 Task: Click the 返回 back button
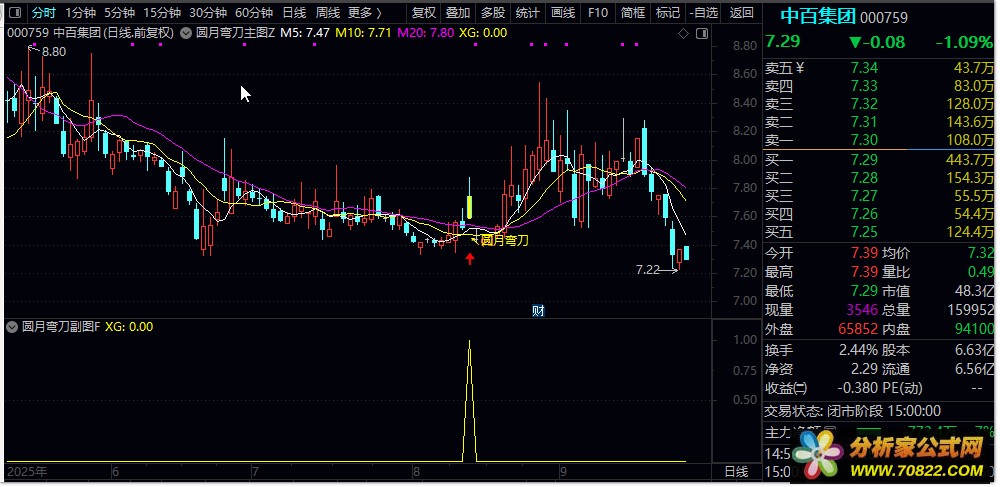pyautogui.click(x=741, y=13)
